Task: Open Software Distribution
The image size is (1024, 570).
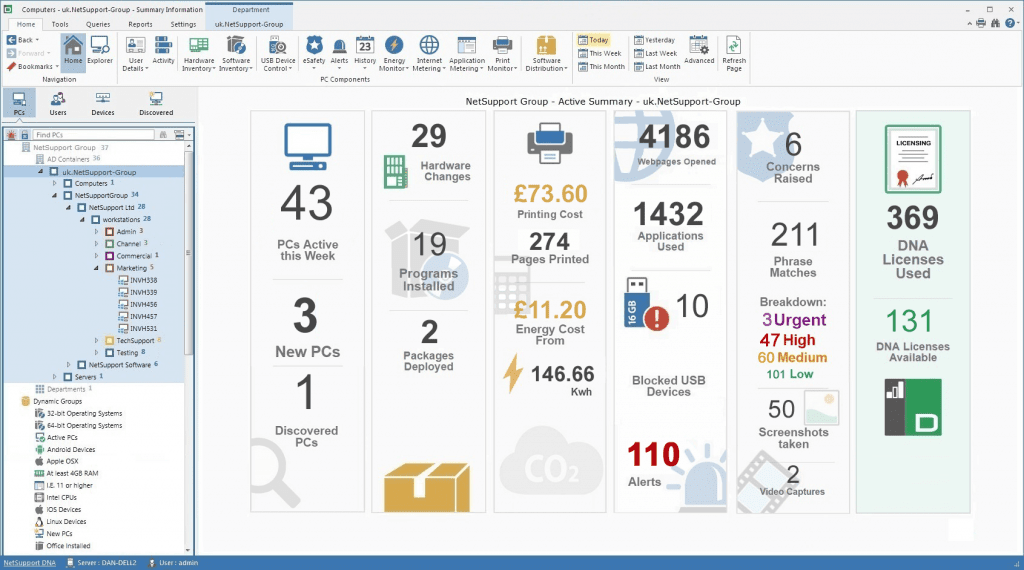Action: [547, 54]
